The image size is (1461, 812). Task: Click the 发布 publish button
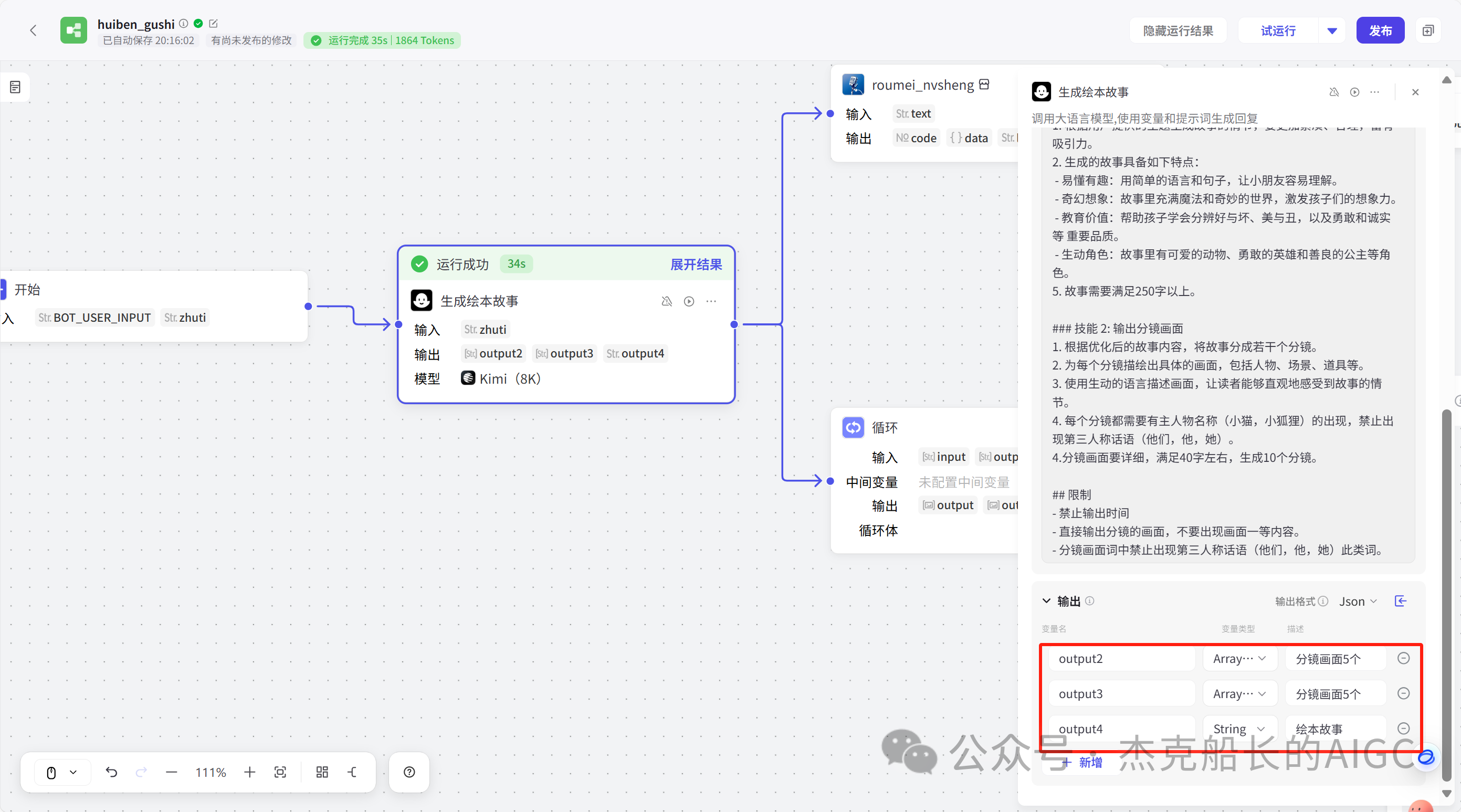pos(1381,30)
